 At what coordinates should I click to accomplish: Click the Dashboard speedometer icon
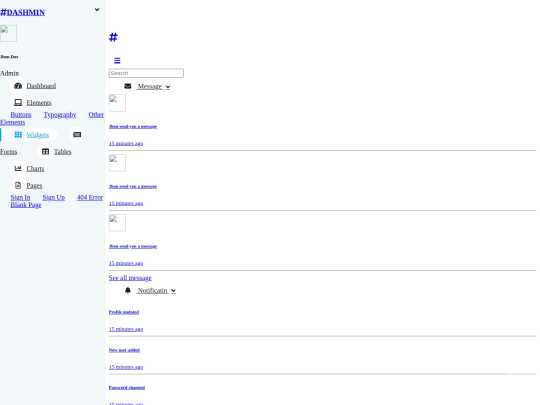pos(18,86)
